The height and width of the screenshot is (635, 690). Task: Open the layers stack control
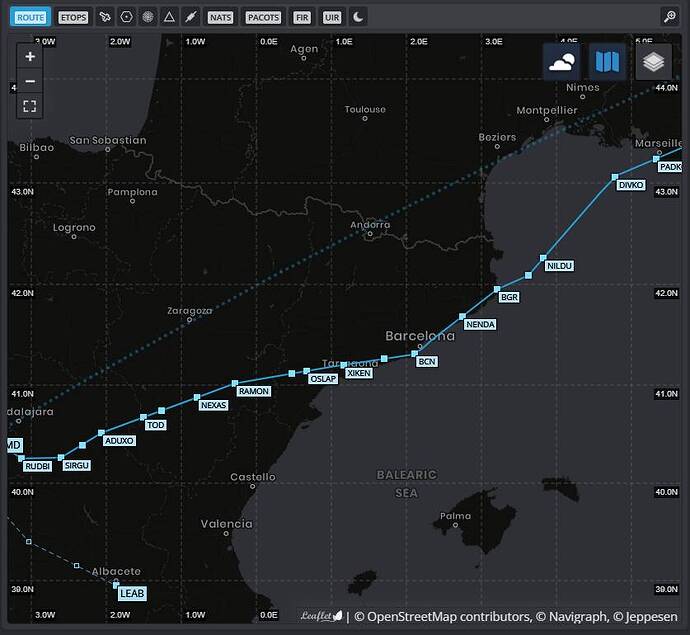pyautogui.click(x=653, y=62)
